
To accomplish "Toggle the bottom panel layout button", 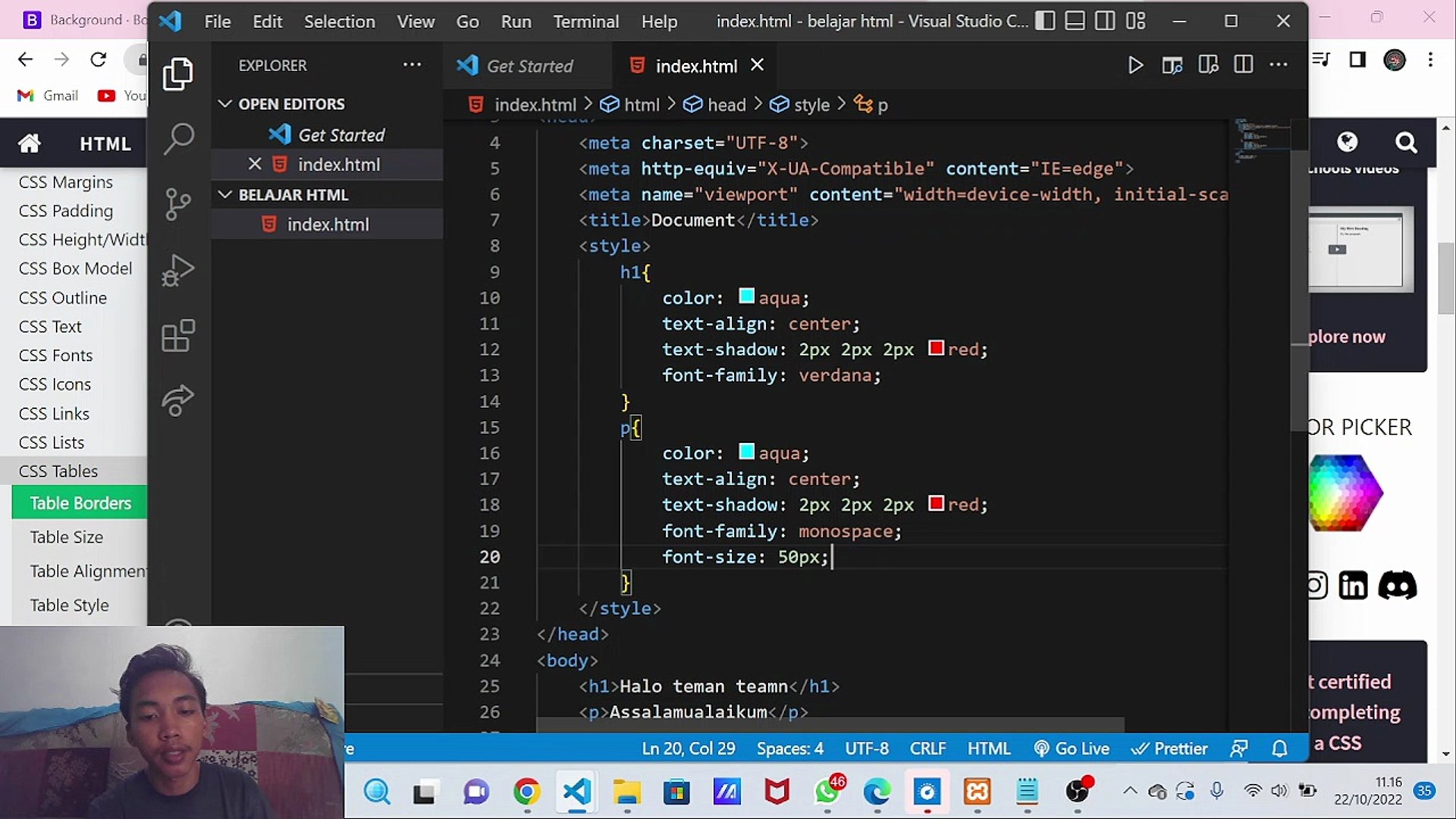I will [1075, 21].
